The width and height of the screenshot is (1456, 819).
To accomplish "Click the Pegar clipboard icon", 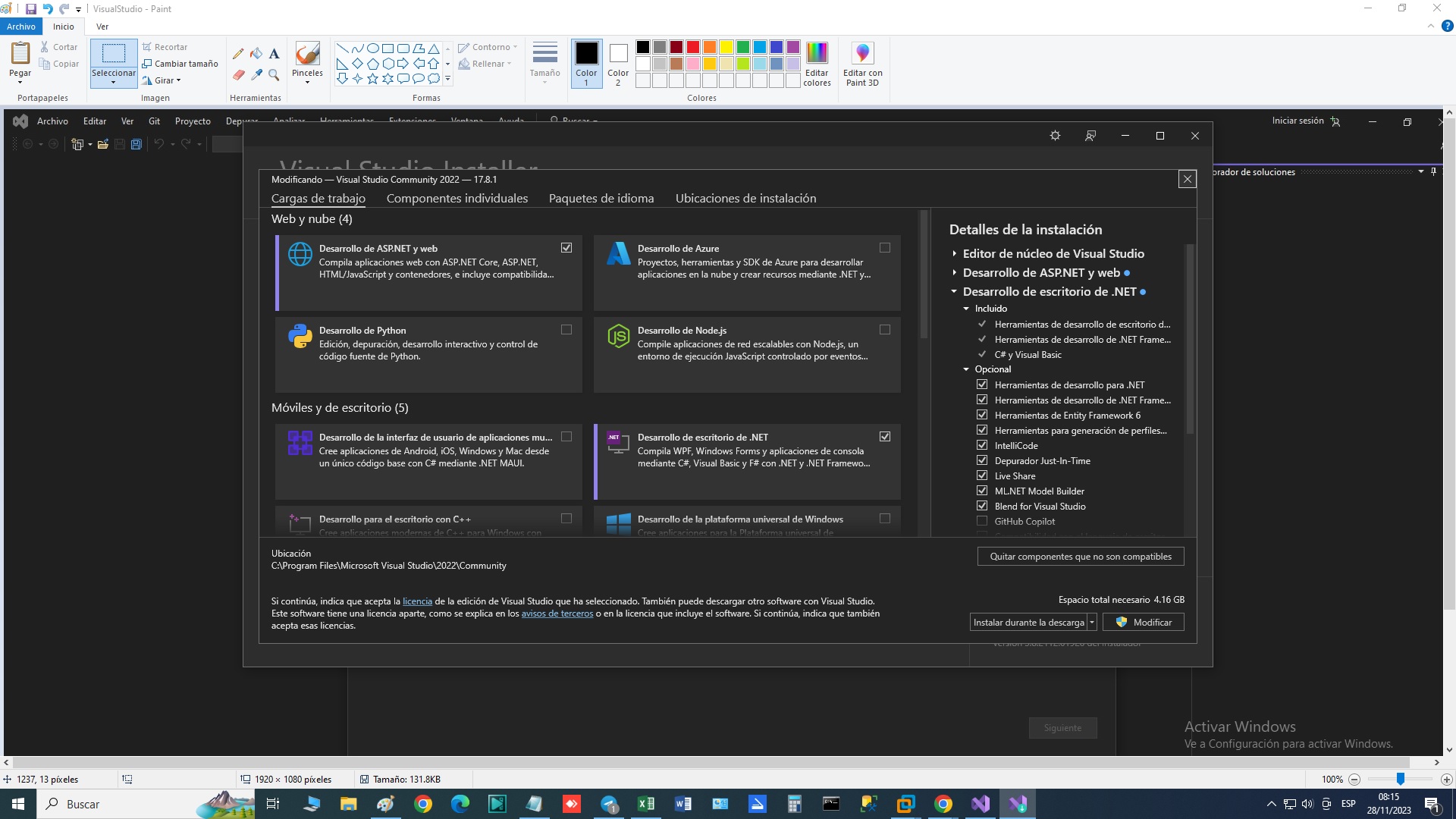I will (20, 54).
